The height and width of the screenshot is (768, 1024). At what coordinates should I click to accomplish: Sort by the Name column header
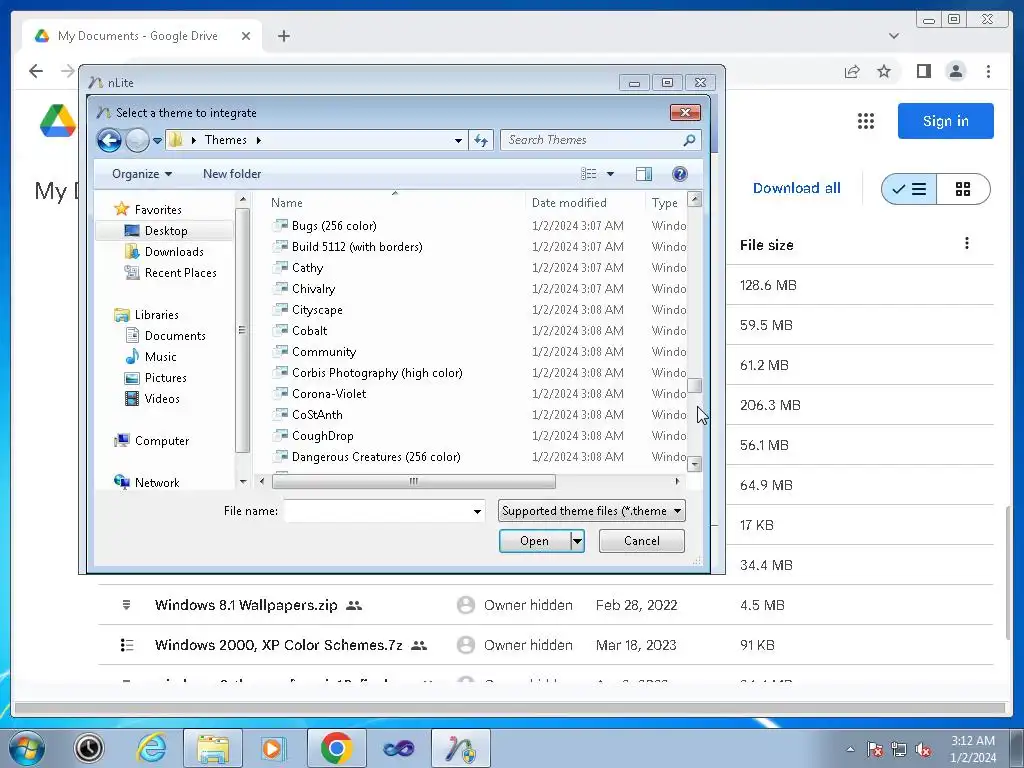pos(287,202)
